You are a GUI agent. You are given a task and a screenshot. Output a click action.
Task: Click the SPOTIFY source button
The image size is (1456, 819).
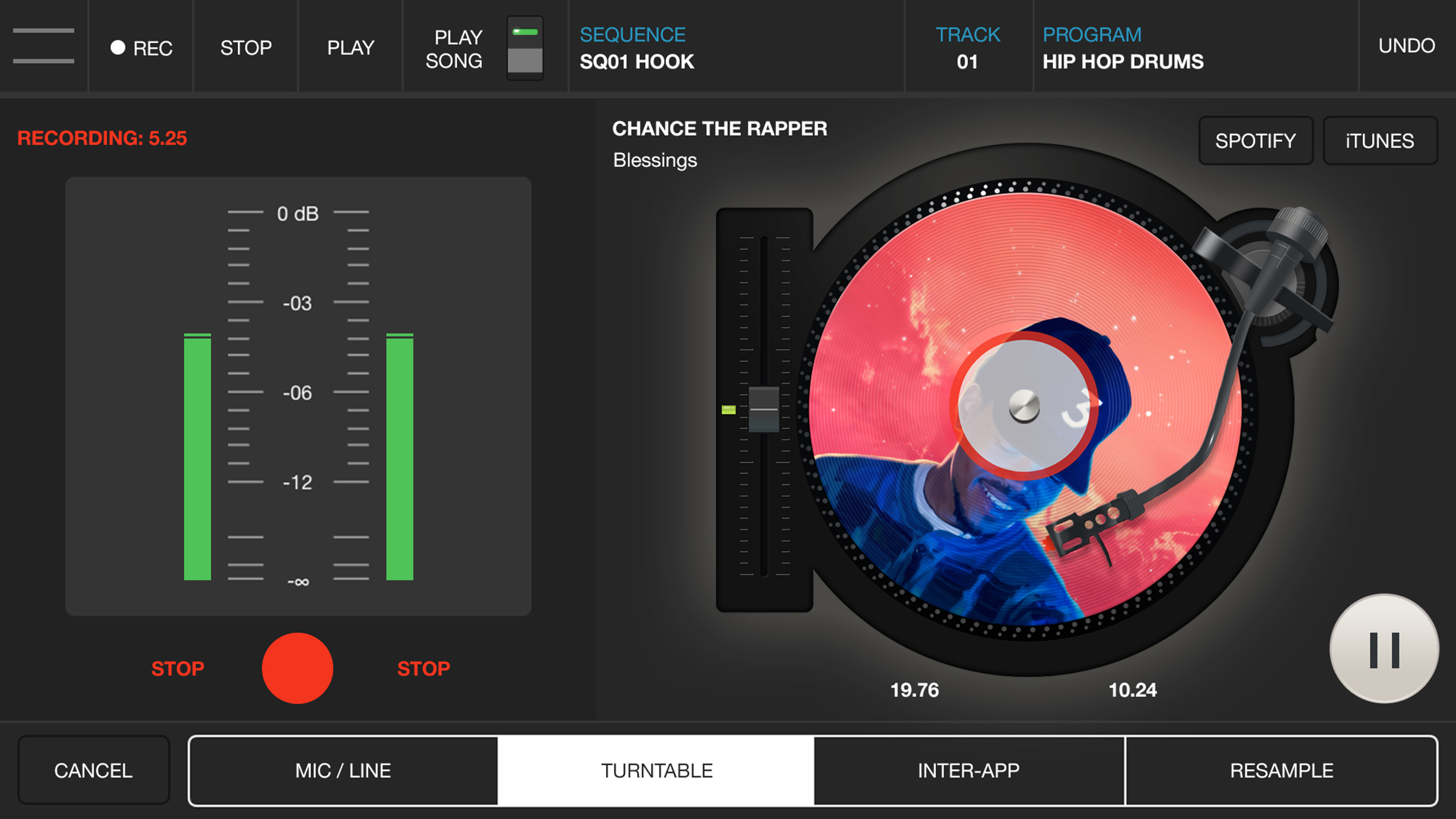[x=1255, y=140]
